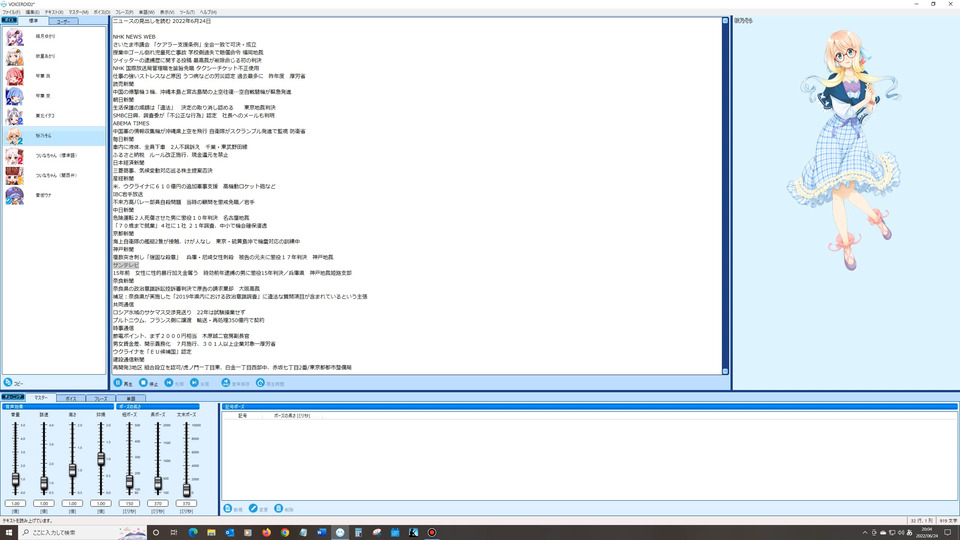Image resolution: width=960 pixels, height=540 pixels.
Task: Open the ファイル(F) menu
Action: 11,12
